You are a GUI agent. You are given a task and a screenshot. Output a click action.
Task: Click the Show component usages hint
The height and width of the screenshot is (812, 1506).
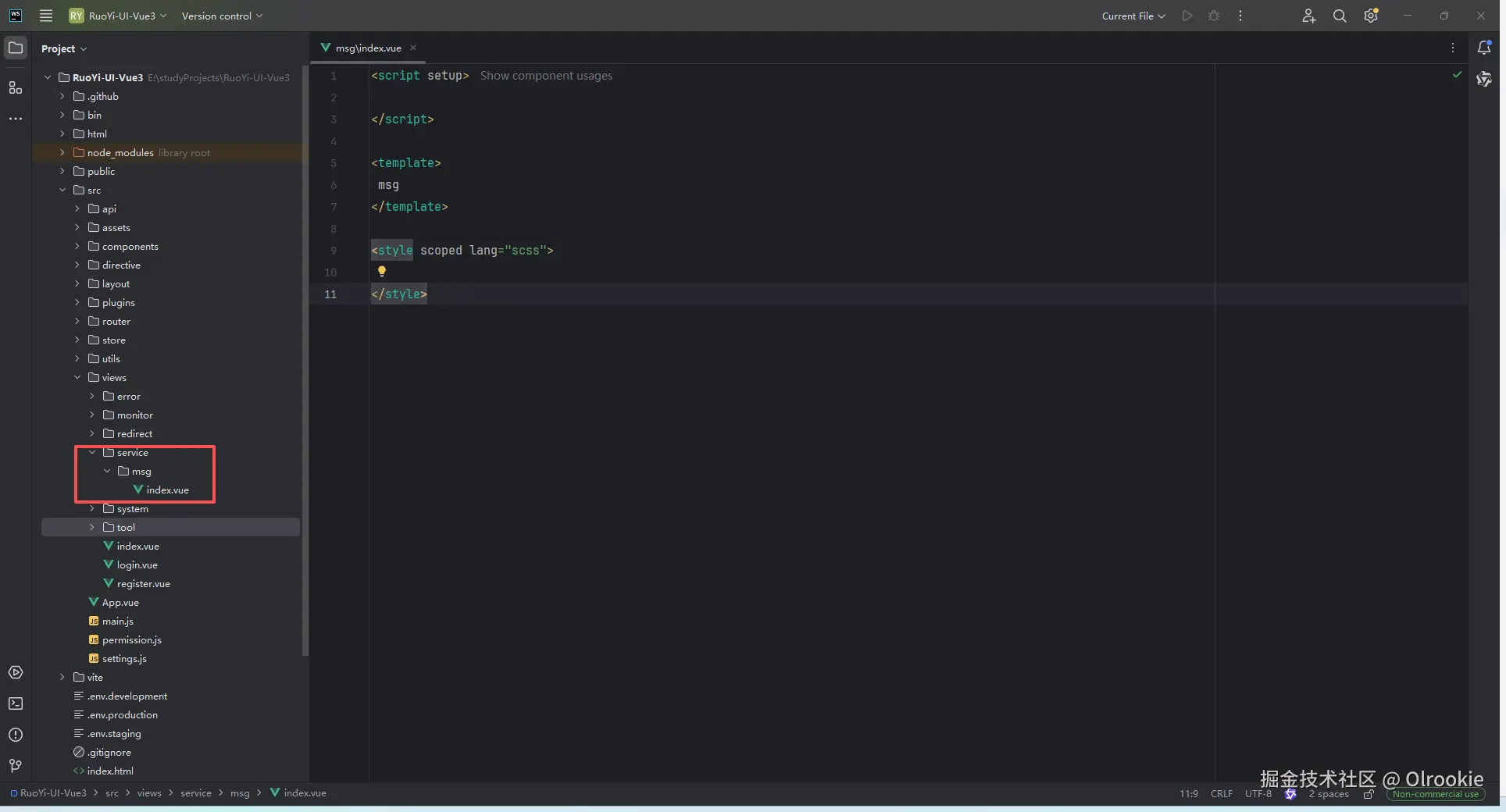546,76
